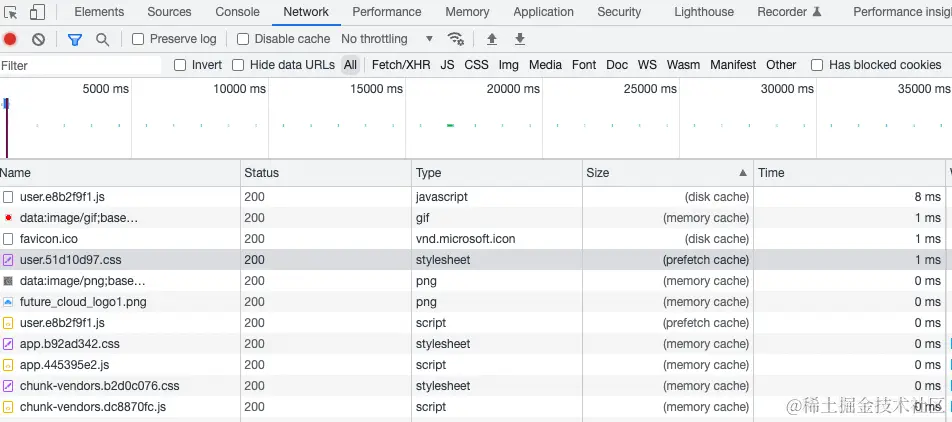Click the script icon of chunk-vendors.dc8870fc.js

8,407
